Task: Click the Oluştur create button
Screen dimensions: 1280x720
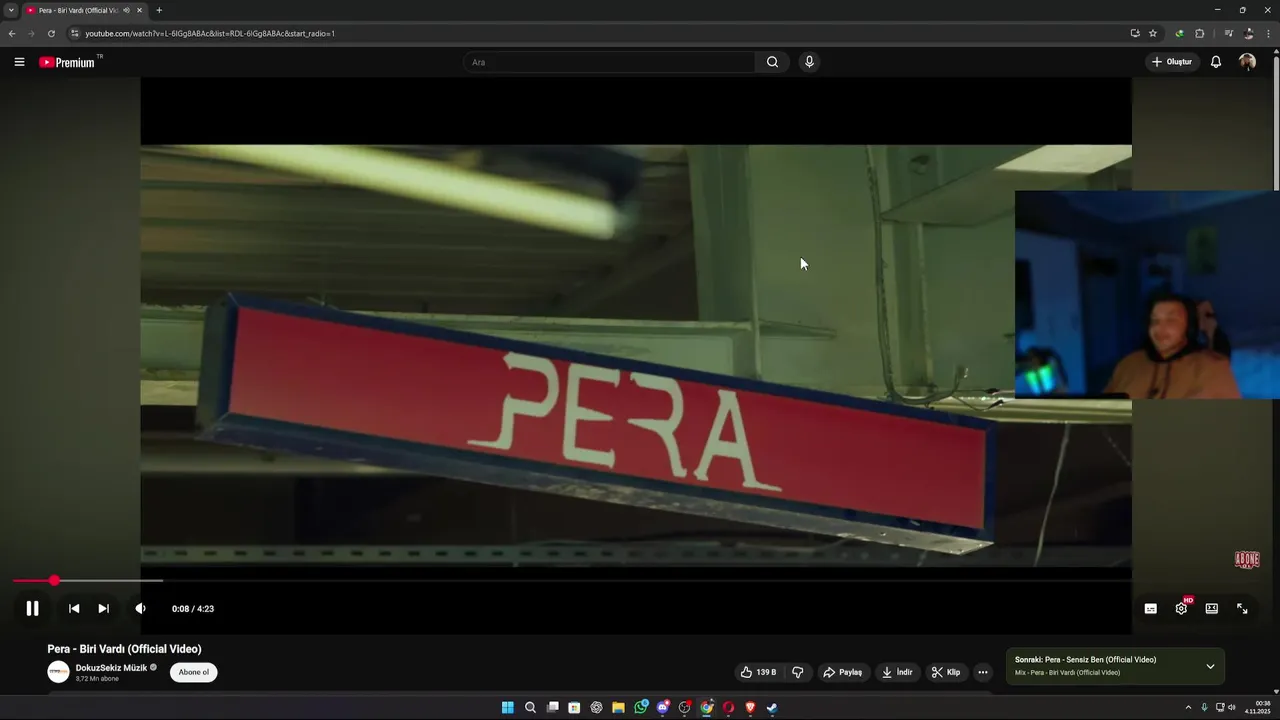Action: coord(1172,62)
